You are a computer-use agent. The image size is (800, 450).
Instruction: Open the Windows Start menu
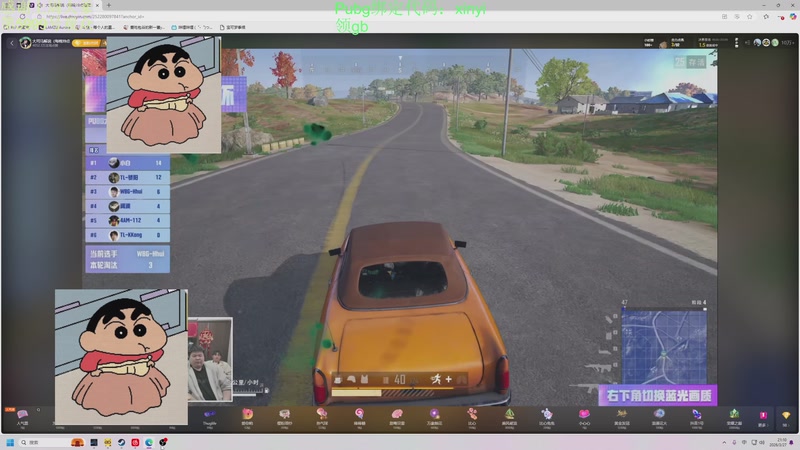[10, 442]
